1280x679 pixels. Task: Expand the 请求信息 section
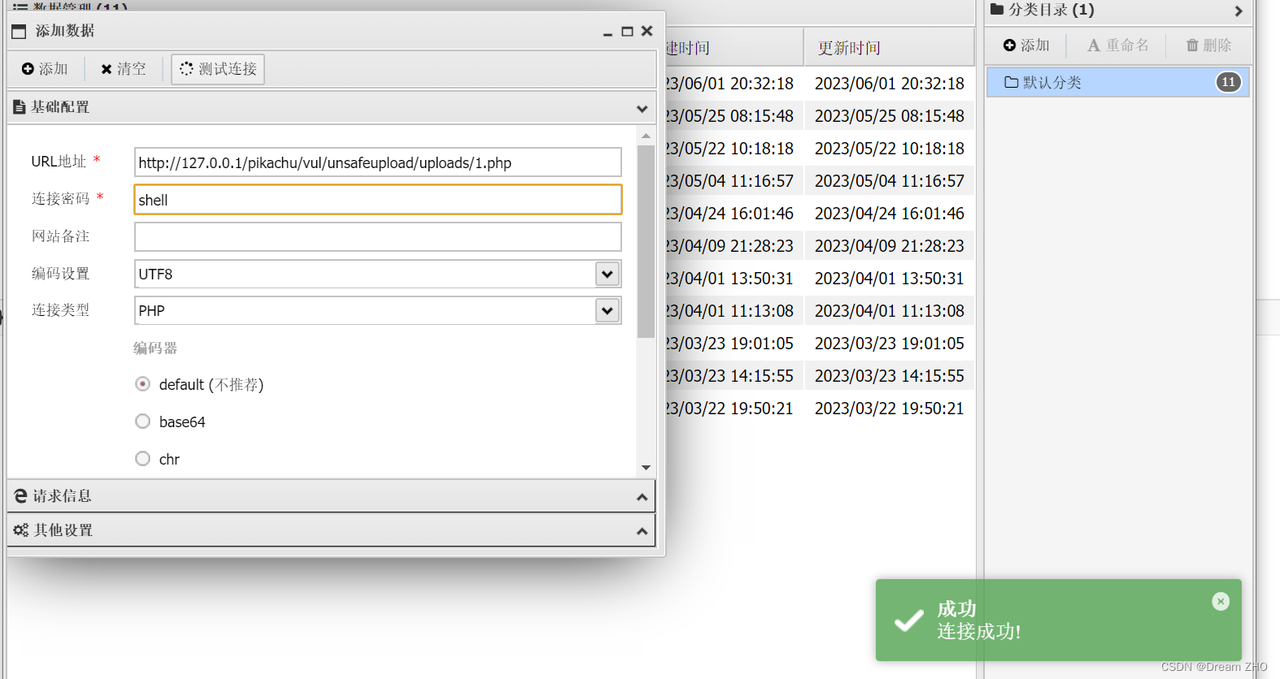330,496
